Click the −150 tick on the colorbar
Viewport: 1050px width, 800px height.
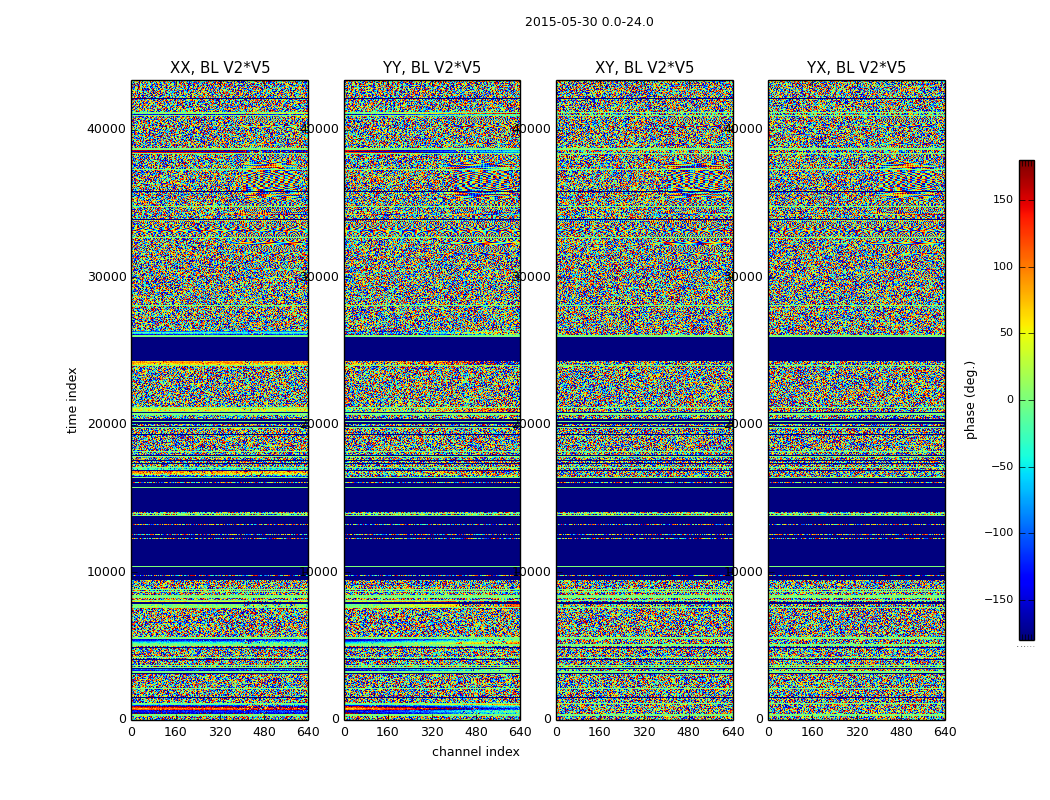click(998, 600)
